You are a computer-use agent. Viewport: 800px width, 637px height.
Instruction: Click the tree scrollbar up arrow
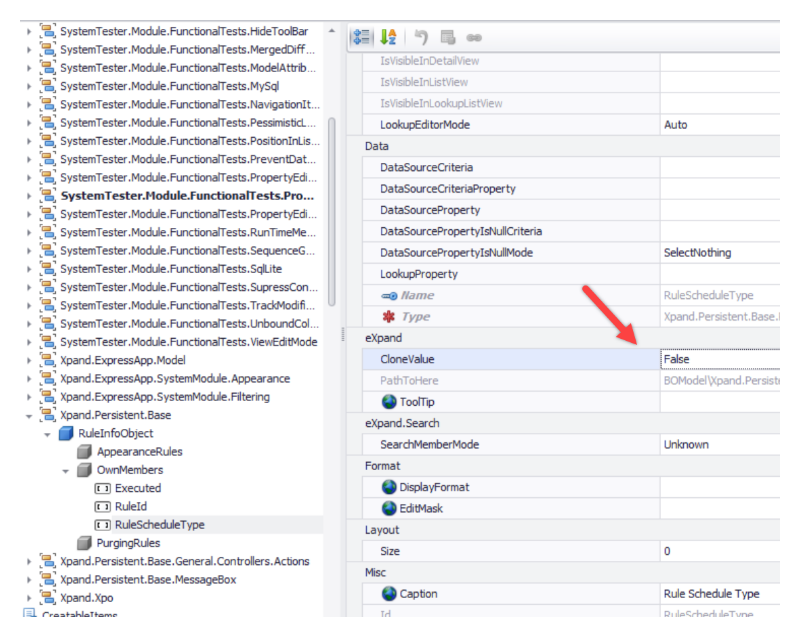332,31
